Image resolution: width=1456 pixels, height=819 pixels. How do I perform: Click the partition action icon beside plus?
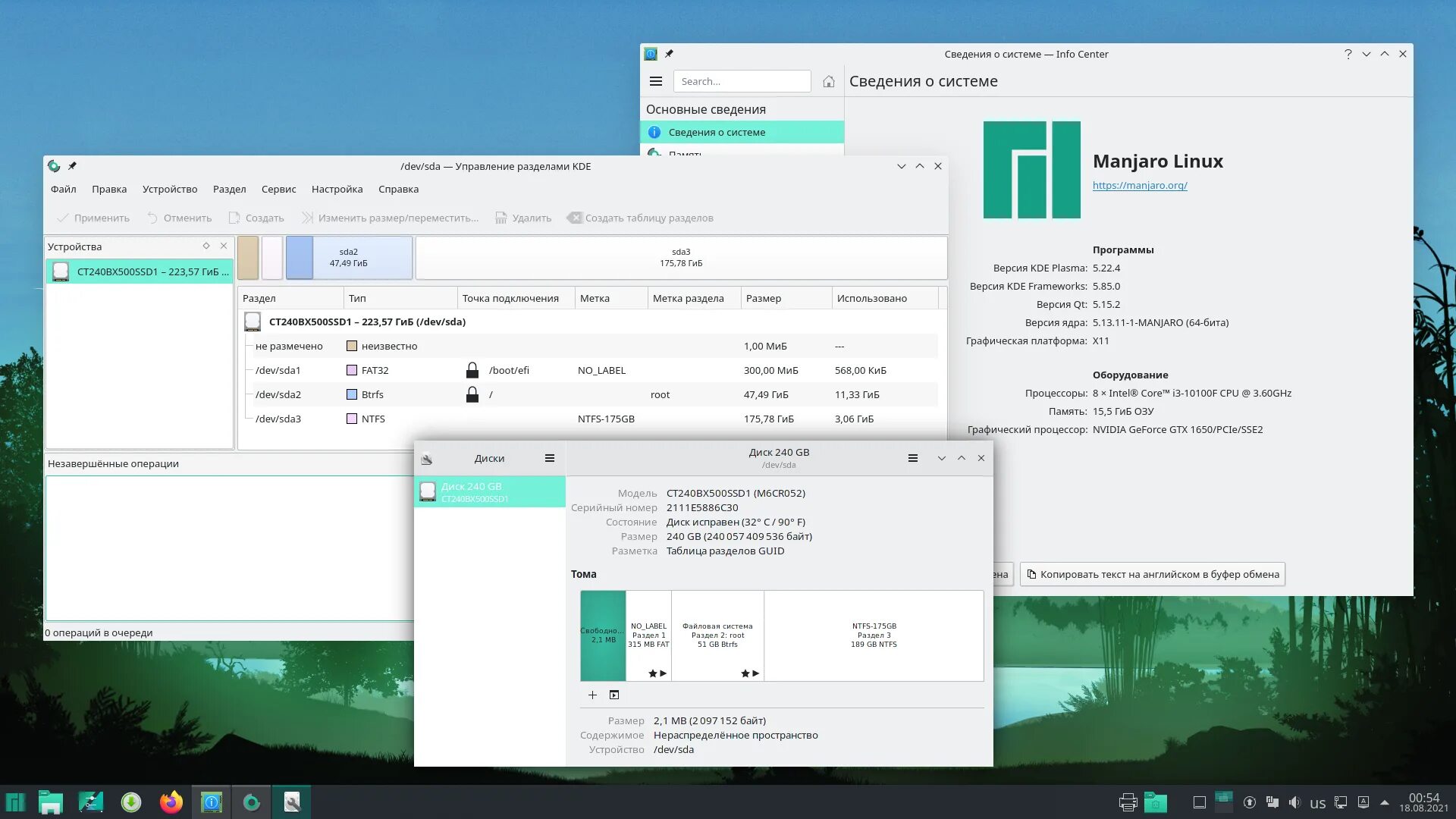click(x=614, y=695)
